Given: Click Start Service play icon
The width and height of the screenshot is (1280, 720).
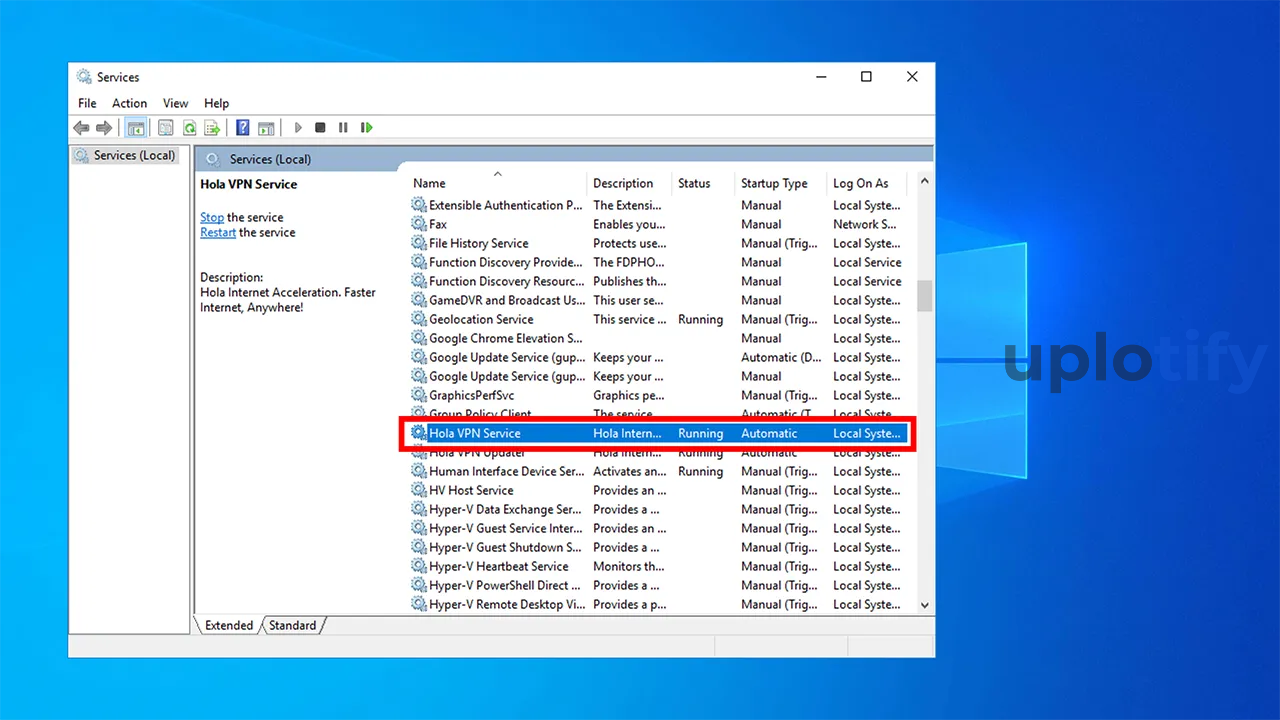Looking at the screenshot, I should (298, 128).
